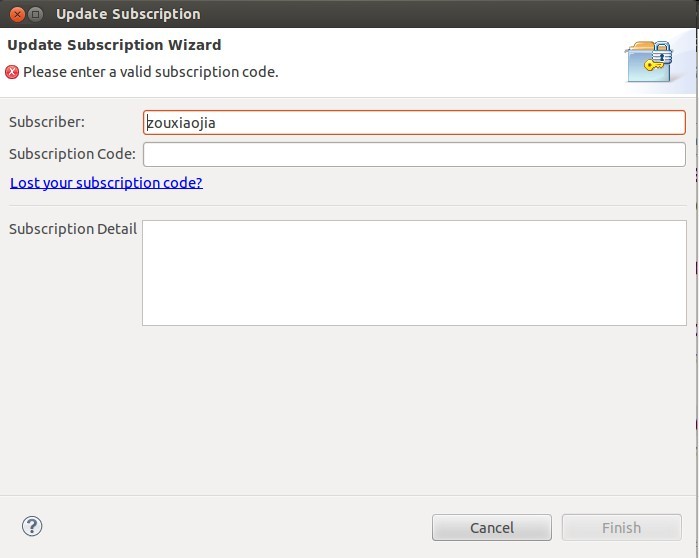Click inside the Subscription Detail box
Screen dimensions: 699x558
point(414,272)
